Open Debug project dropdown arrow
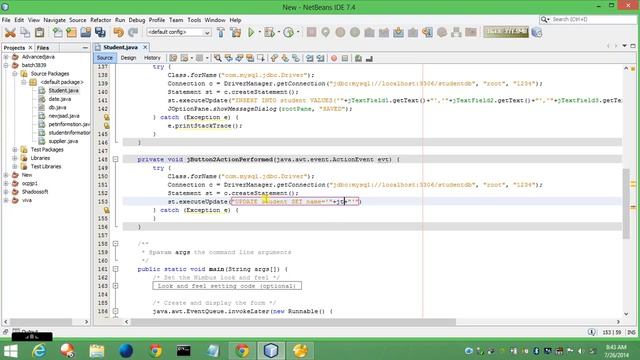640x360 pixels. [x=279, y=32]
